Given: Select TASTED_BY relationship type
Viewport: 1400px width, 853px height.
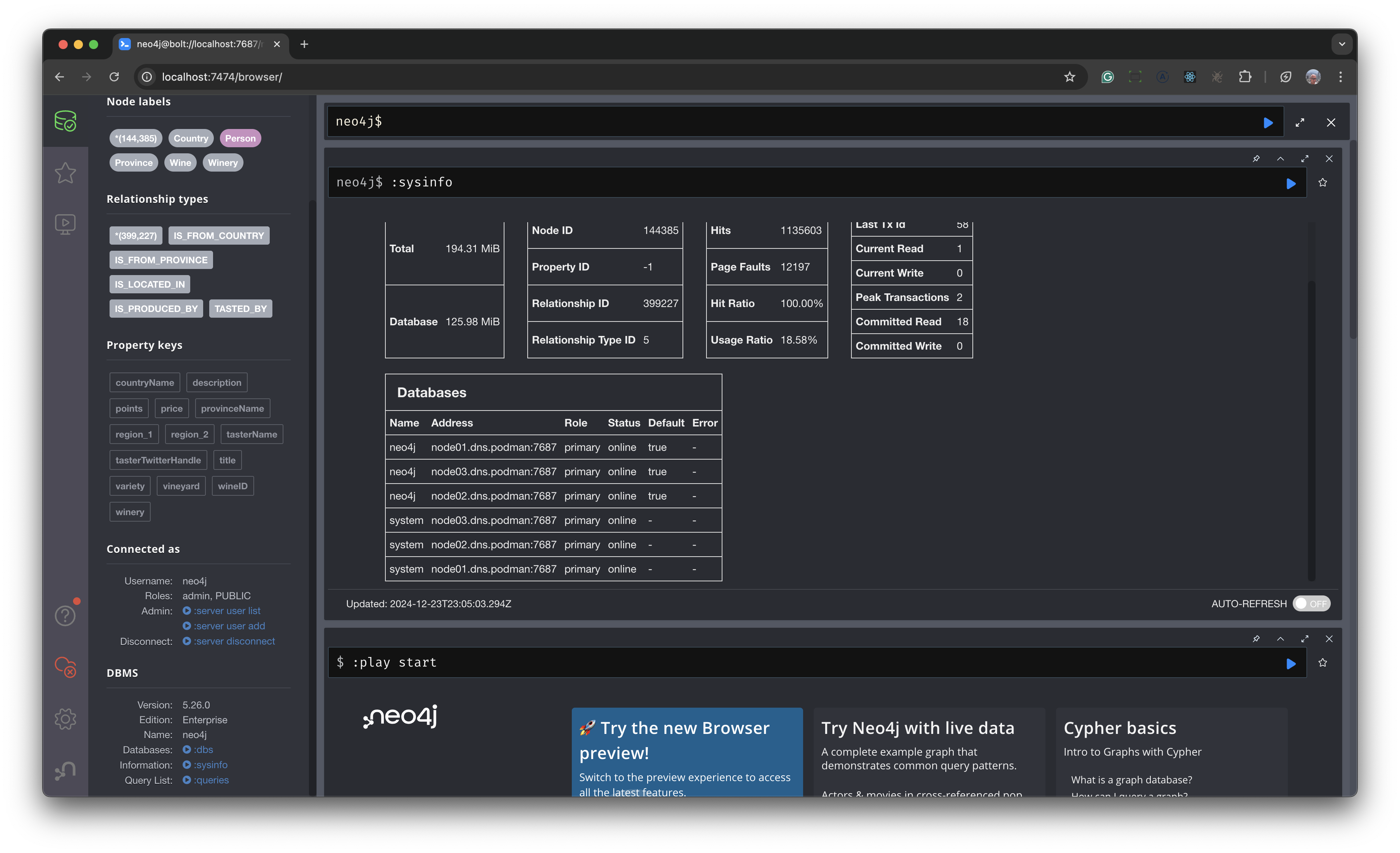Looking at the screenshot, I should [240, 309].
